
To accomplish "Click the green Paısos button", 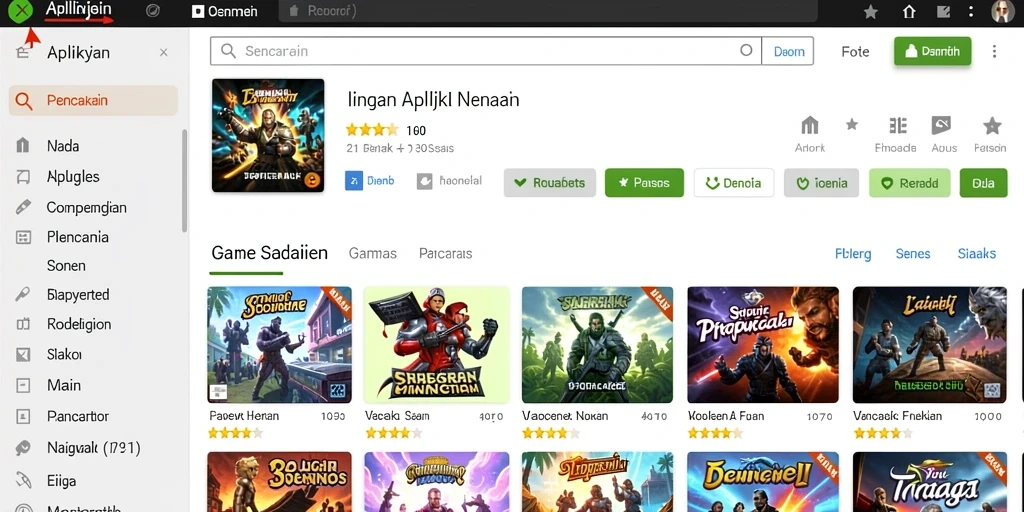I will [645, 183].
